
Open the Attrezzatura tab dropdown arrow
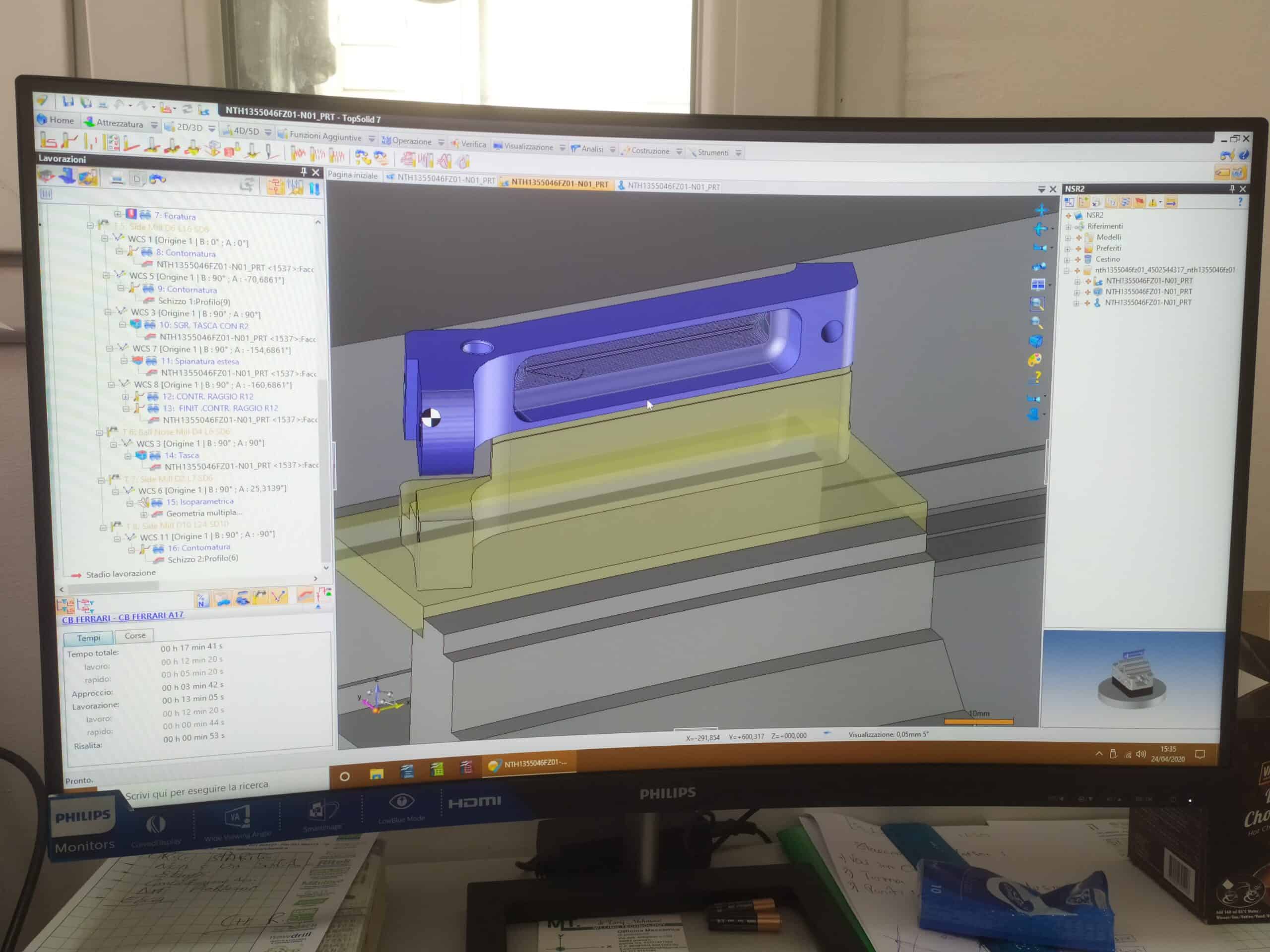[154, 125]
